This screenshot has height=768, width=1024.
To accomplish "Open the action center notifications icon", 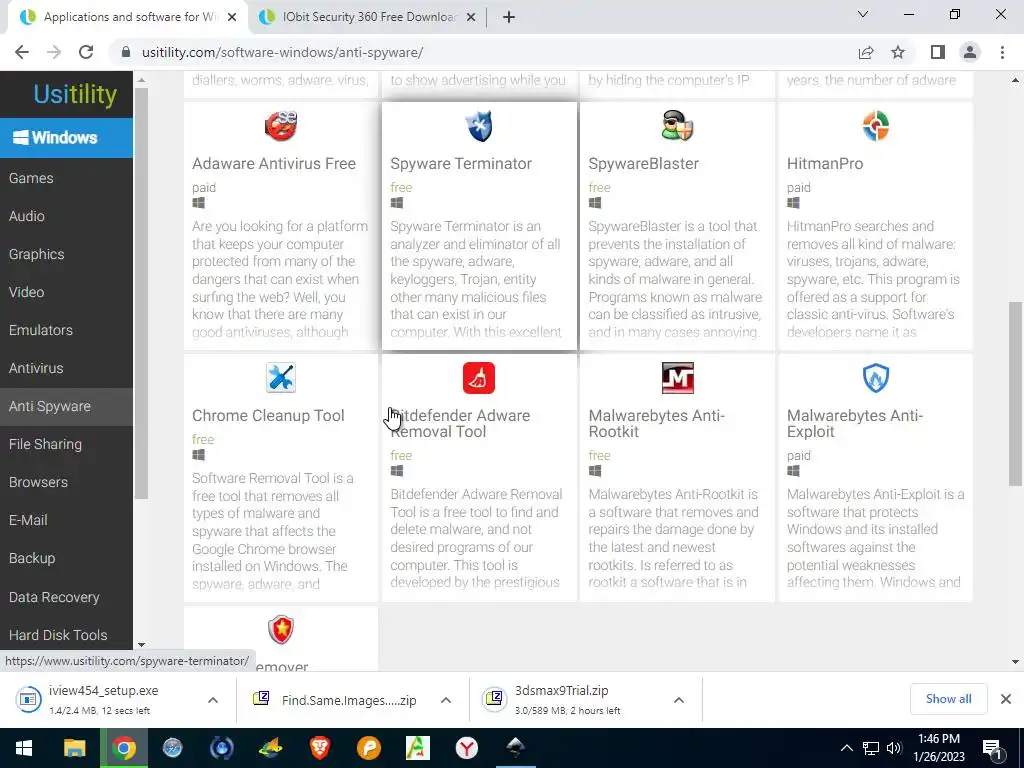I will [993, 748].
